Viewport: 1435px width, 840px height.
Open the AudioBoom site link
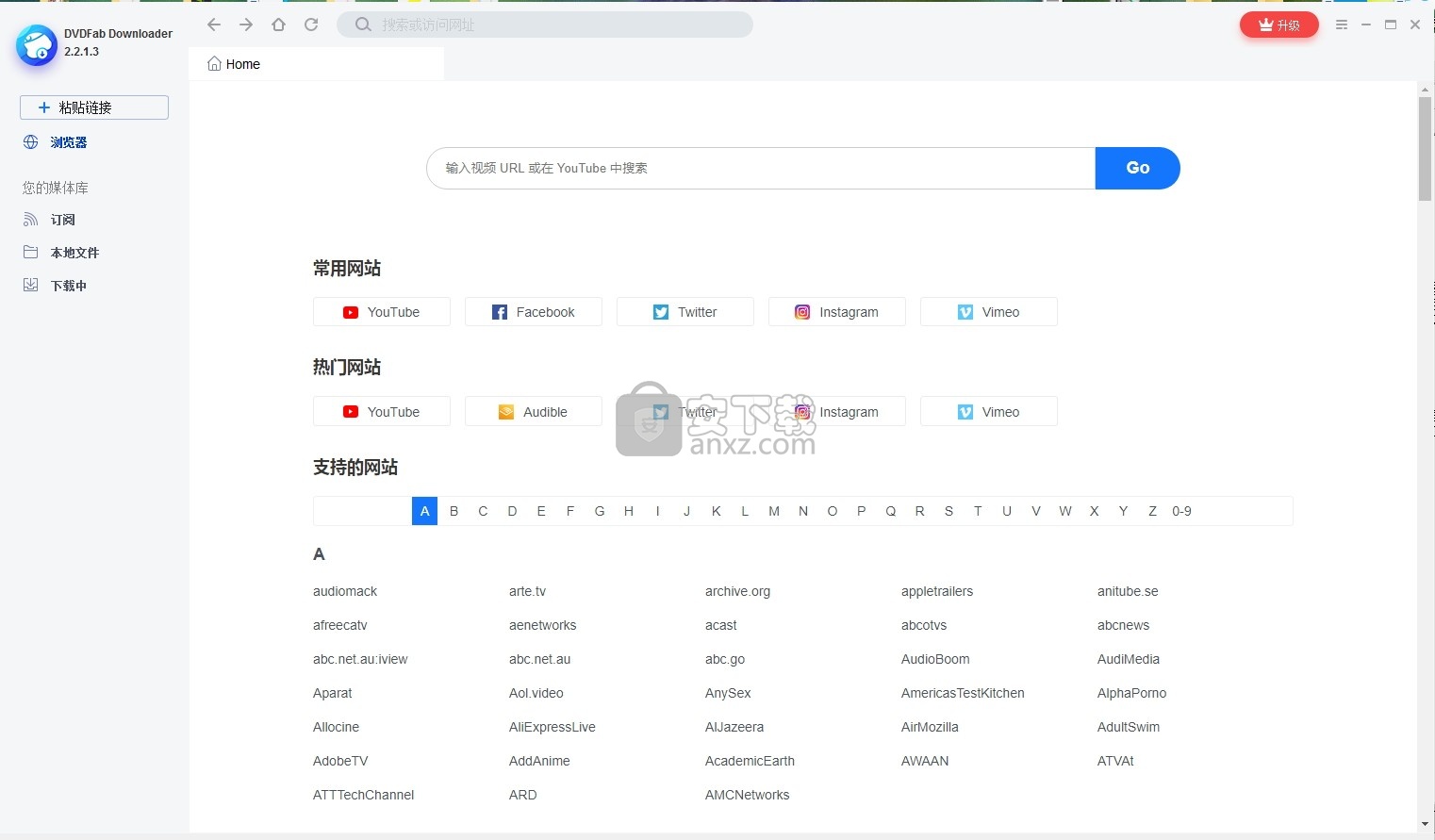tap(935, 659)
